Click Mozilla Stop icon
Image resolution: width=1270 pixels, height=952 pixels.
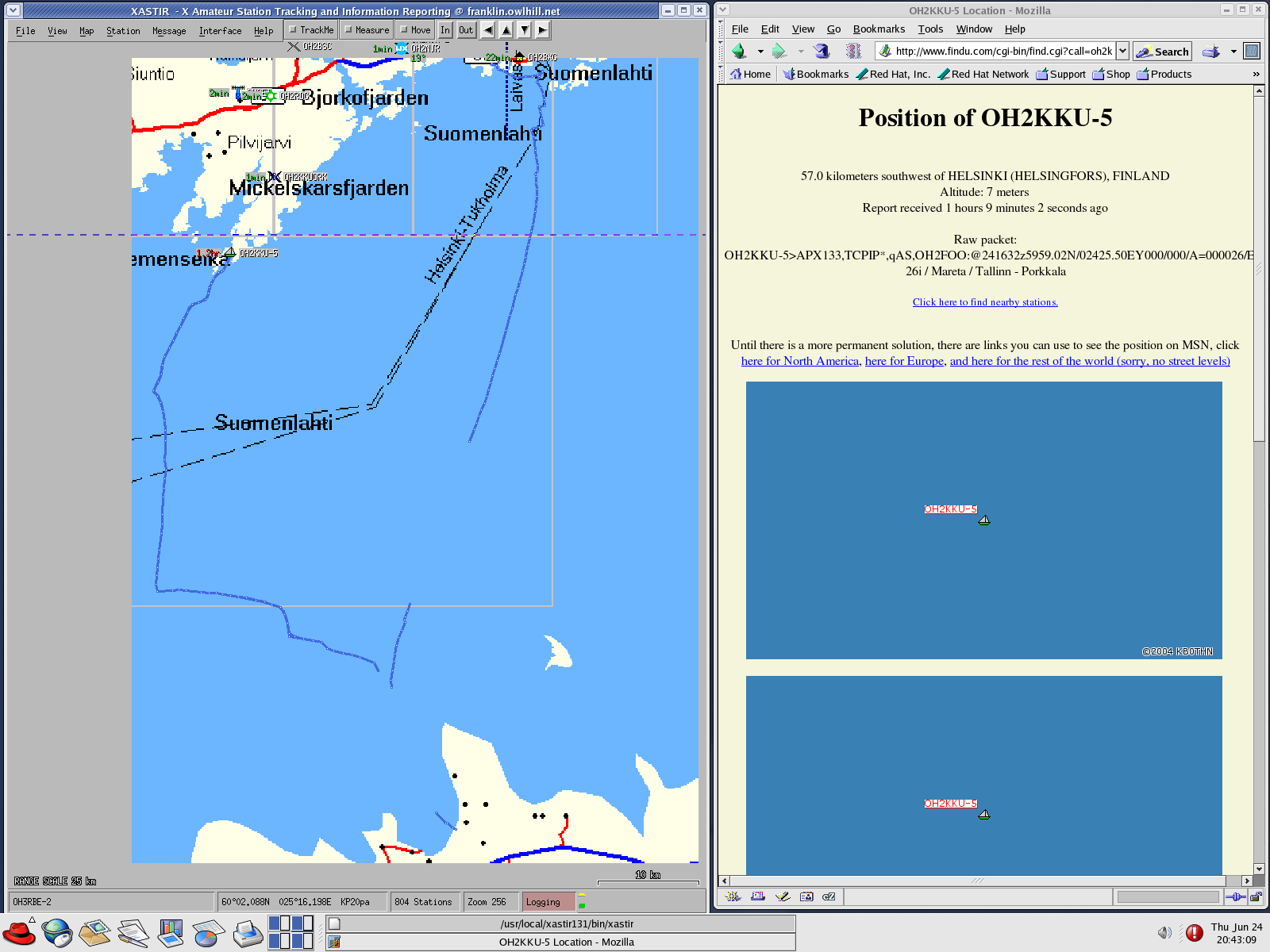[x=853, y=51]
